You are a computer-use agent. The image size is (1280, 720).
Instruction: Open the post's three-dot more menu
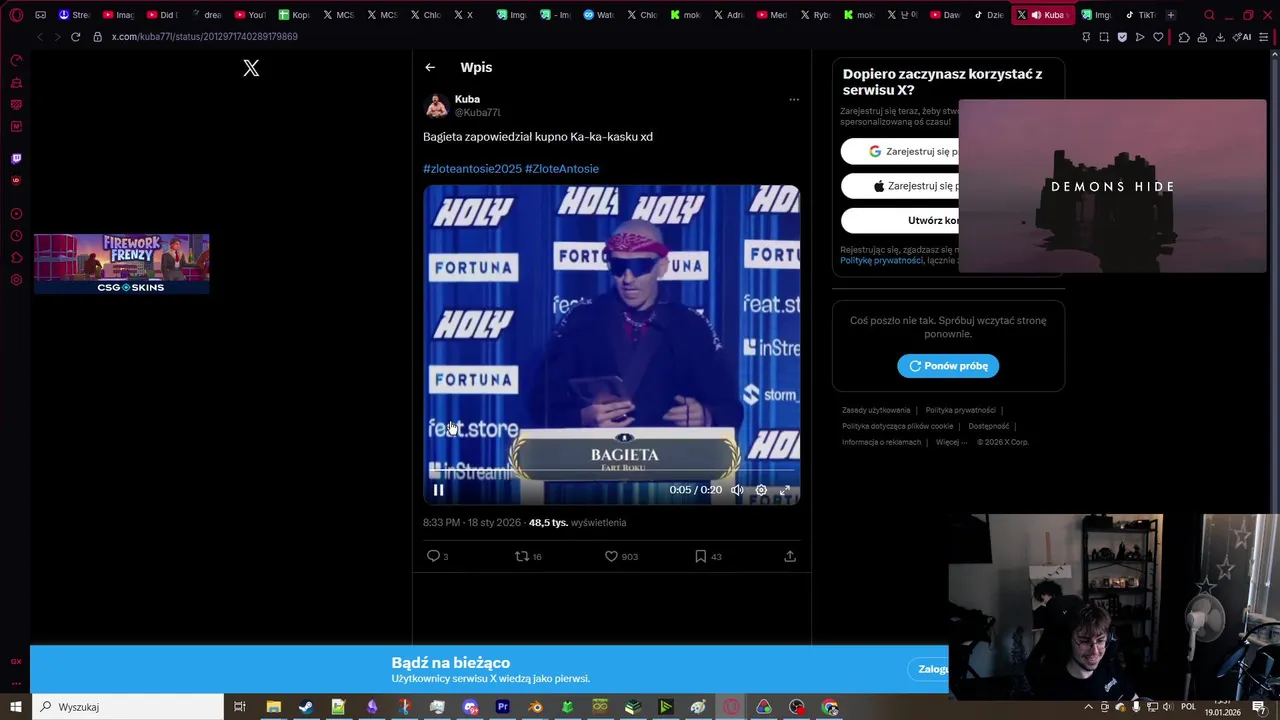coord(794,99)
